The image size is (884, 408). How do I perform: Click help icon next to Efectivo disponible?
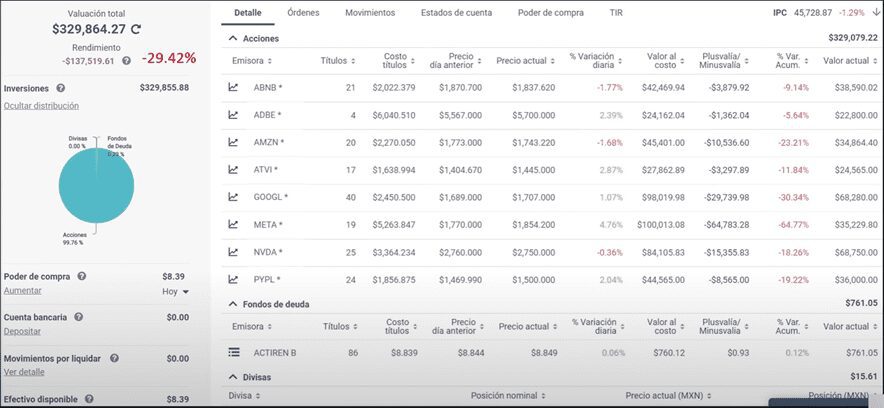click(x=90, y=399)
